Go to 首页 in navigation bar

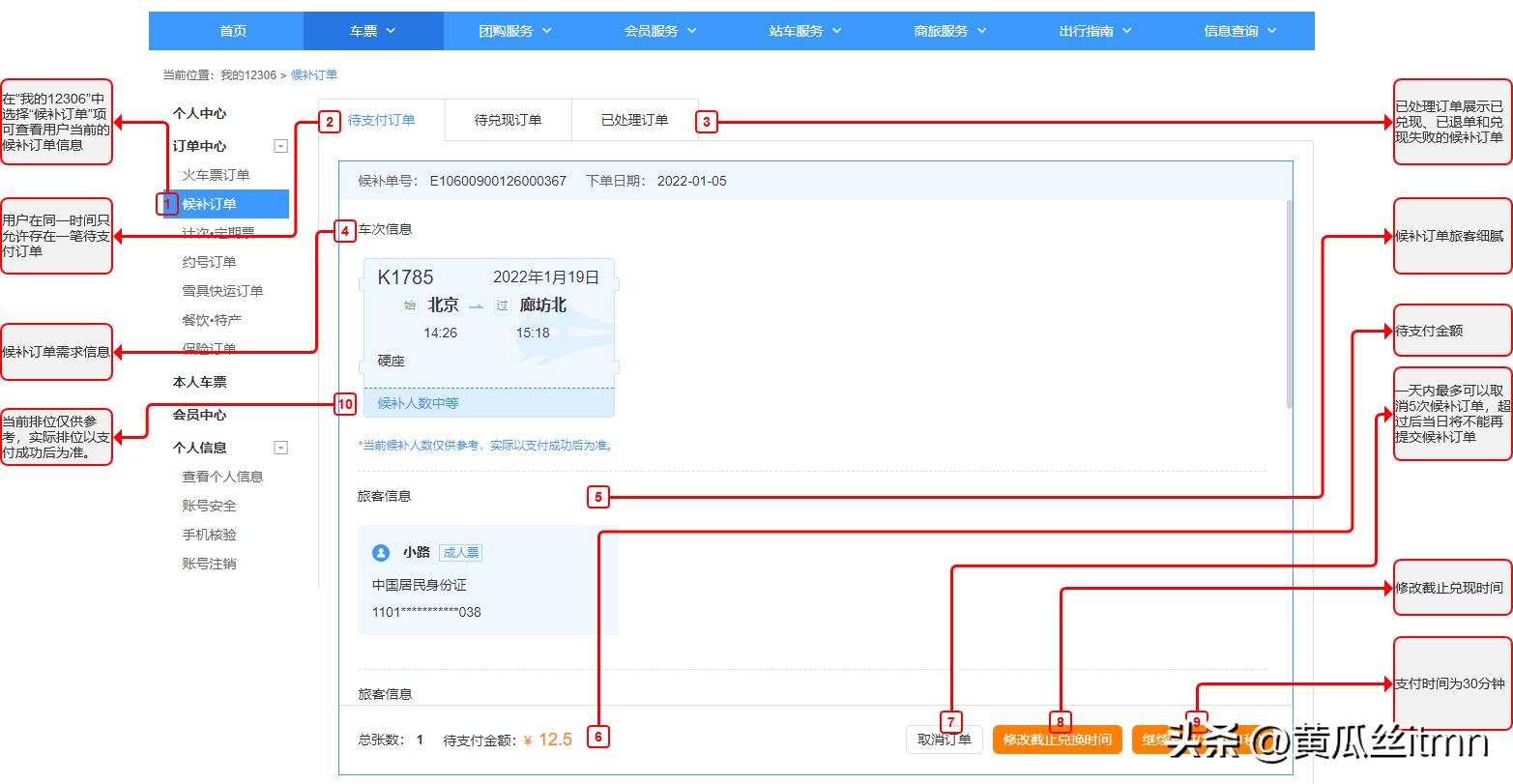[233, 31]
